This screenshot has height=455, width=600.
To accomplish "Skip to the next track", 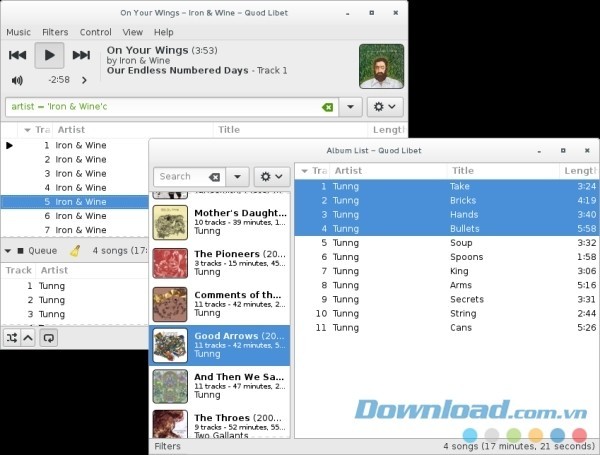I will coord(81,55).
